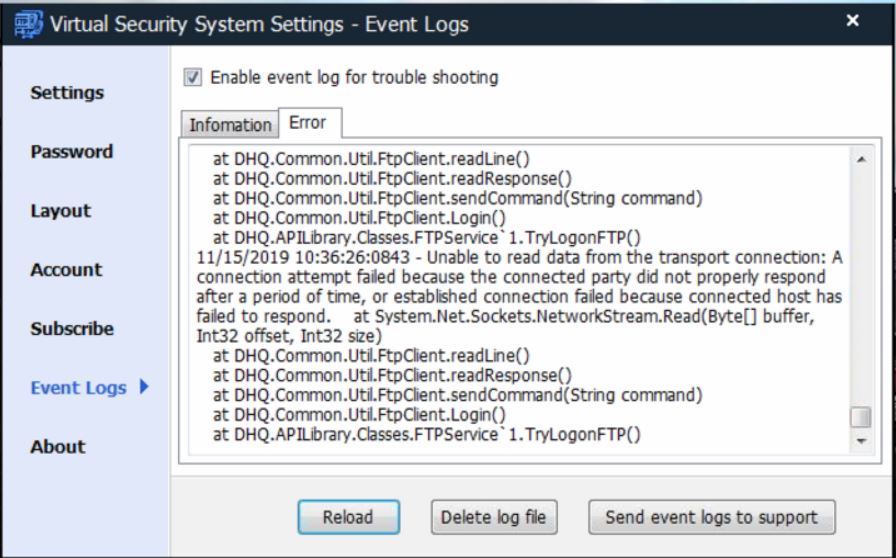Click the blue arrow beside Event Logs
Viewport: 896px width, 558px height.
pos(144,387)
